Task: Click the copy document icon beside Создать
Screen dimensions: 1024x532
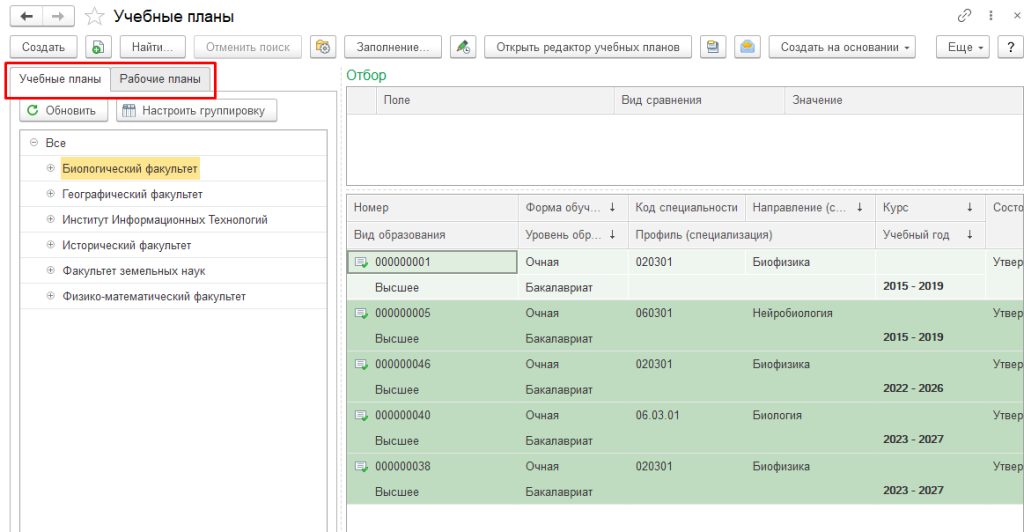Action: coord(97,47)
